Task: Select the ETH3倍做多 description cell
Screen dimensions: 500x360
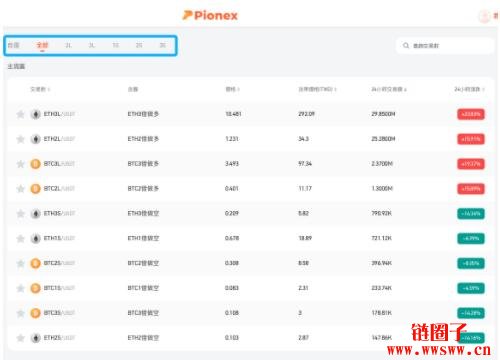Action: pos(143,114)
